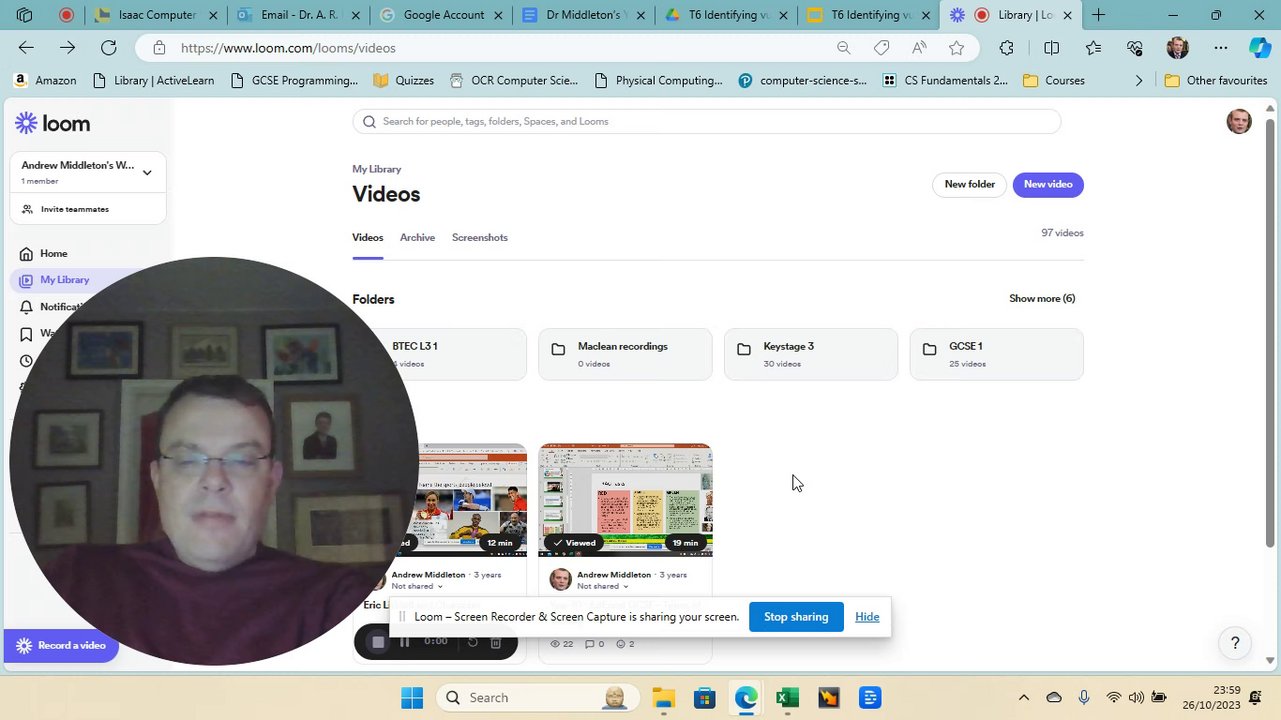
Task: Click the views eye icon showing 22
Action: pos(556,644)
